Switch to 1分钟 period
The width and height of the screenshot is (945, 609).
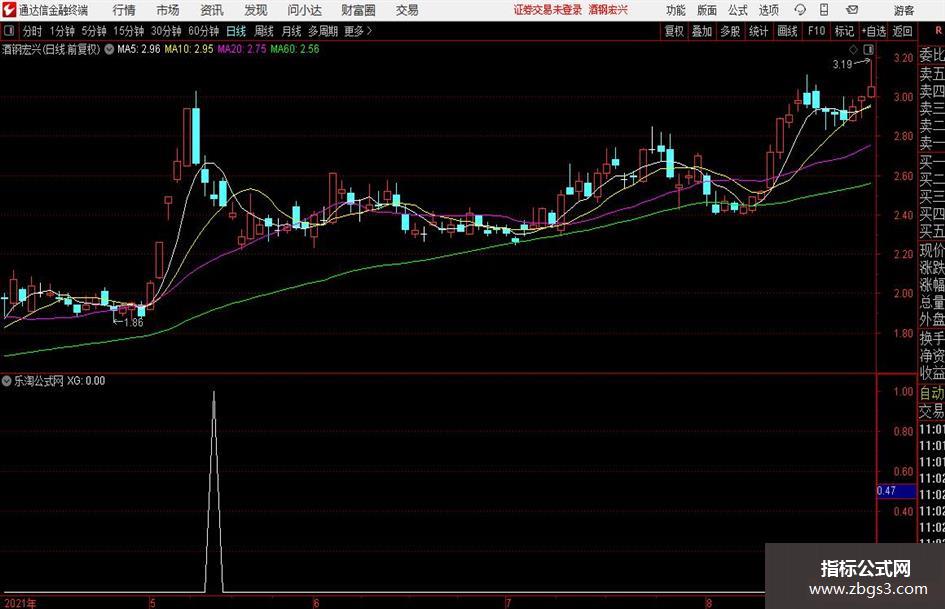tap(61, 31)
